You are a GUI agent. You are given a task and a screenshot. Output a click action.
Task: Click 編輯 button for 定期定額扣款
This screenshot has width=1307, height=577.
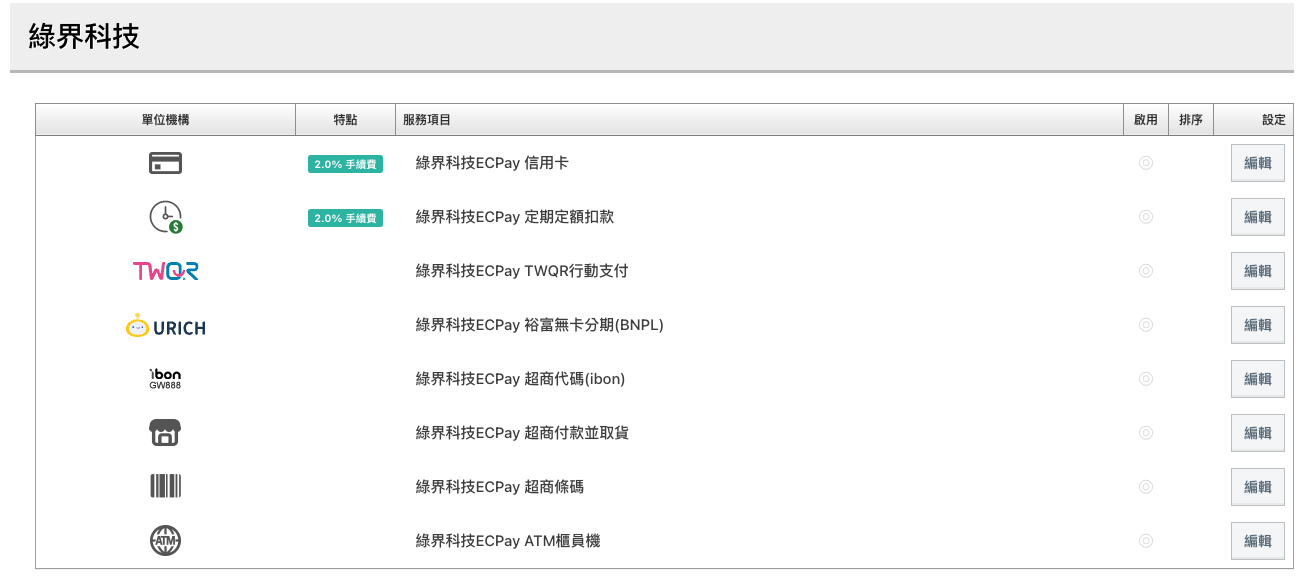1257,217
